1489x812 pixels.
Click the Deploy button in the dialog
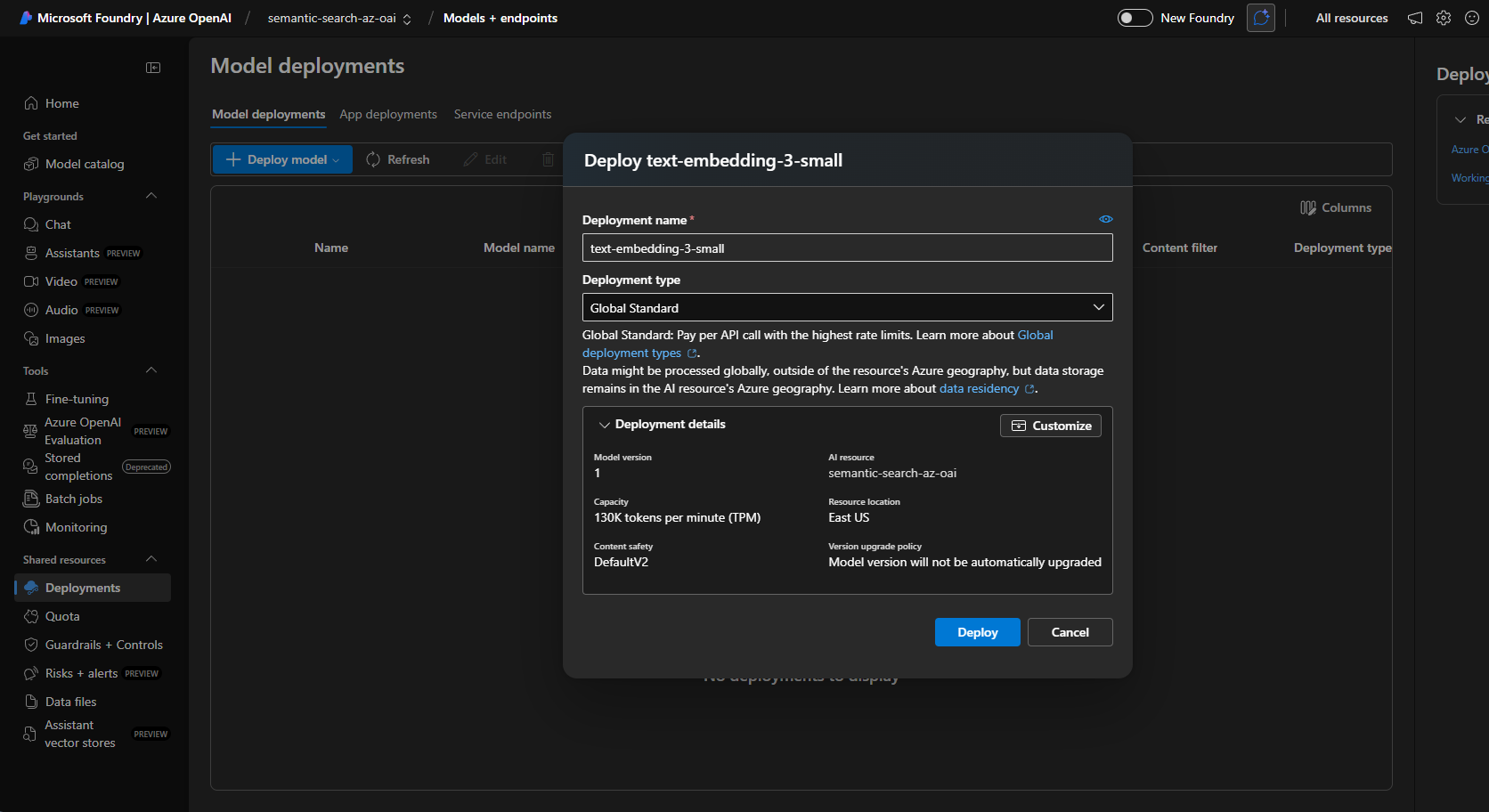(978, 632)
